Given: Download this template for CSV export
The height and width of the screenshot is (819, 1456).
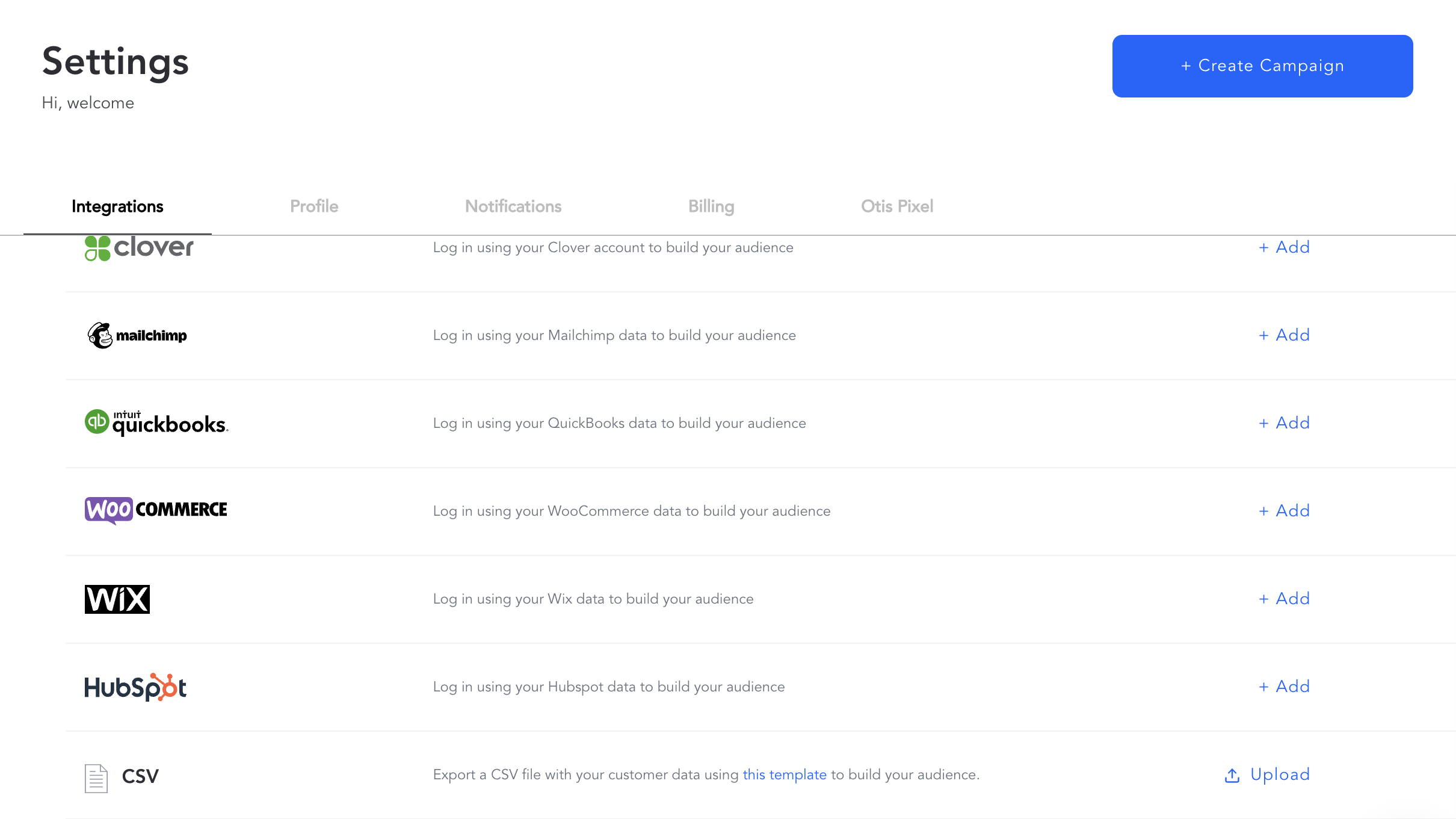Looking at the screenshot, I should 784,775.
